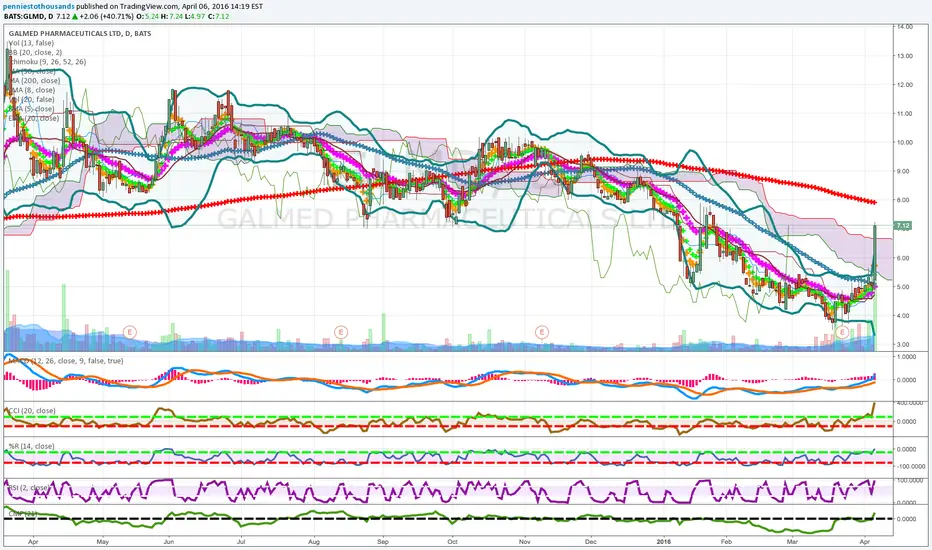Click the Apr label at time axis start
This screenshot has width=932, height=550.
33,542
